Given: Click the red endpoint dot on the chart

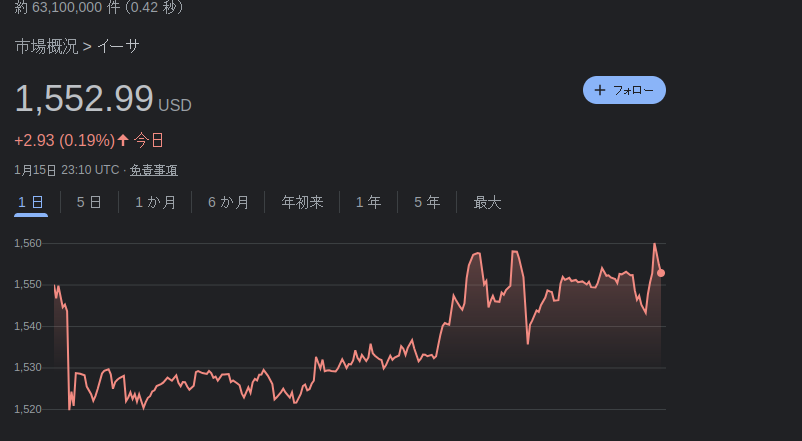Looking at the screenshot, I should coord(661,273).
